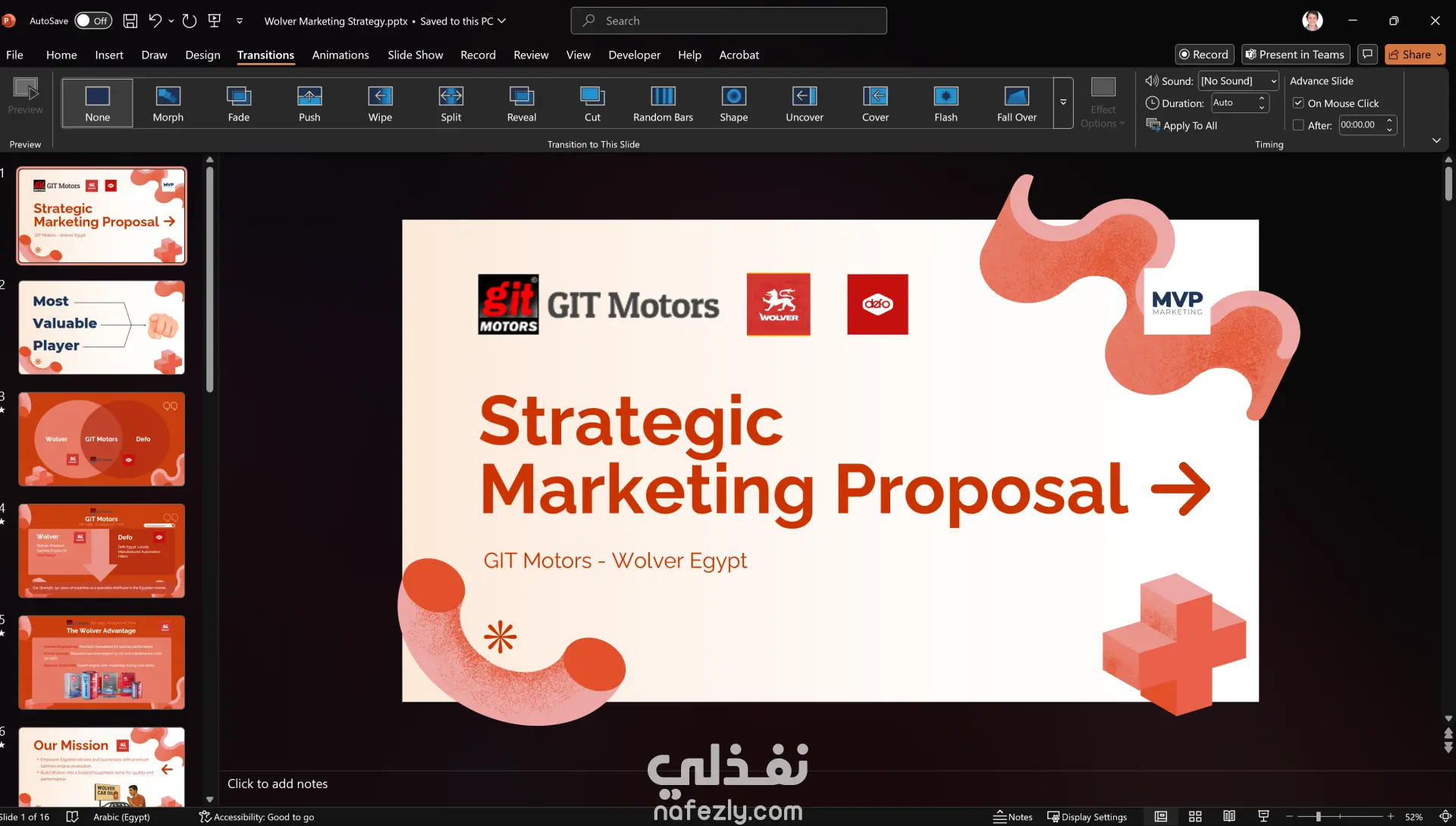Click Apply To All button
The height and width of the screenshot is (826, 1456).
tap(1181, 125)
